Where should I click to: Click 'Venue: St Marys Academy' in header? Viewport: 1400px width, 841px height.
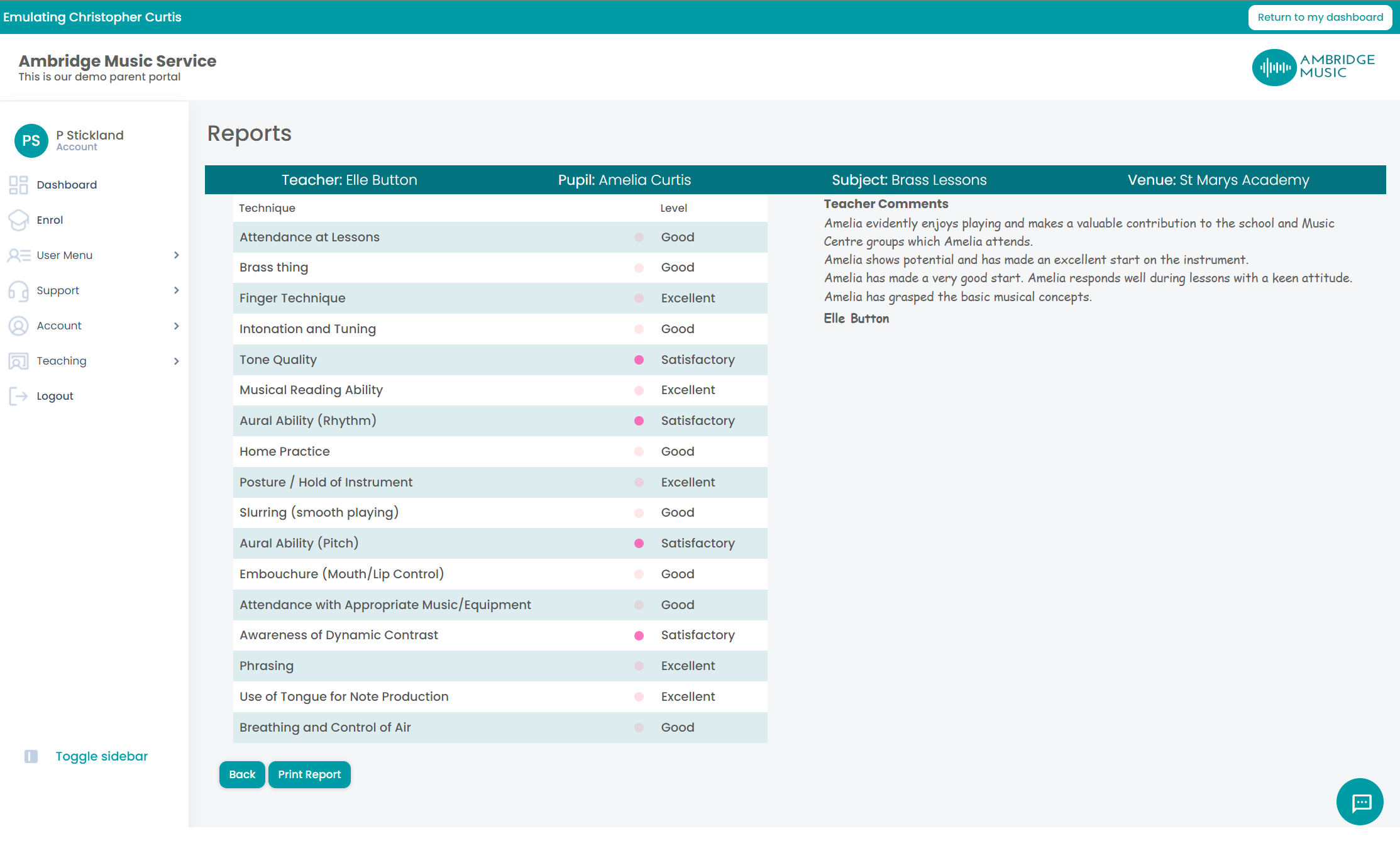(1218, 180)
